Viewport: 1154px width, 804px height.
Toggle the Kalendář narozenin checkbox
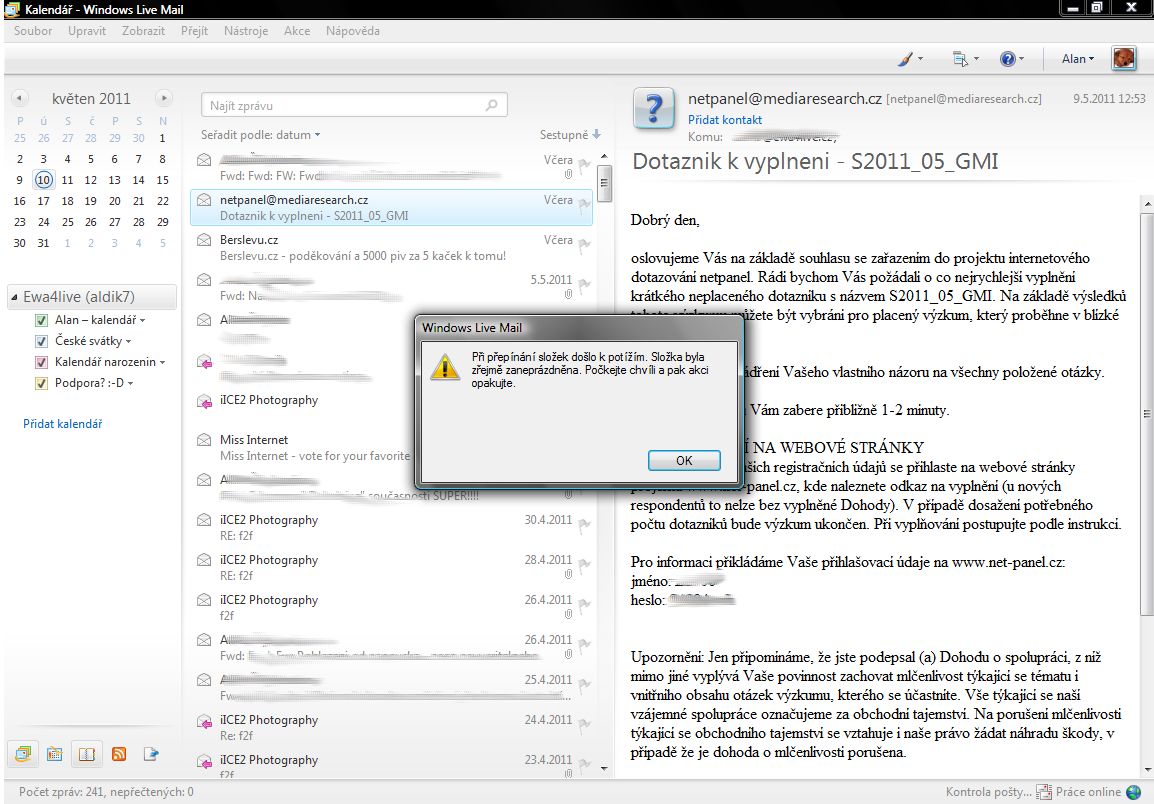click(42, 362)
